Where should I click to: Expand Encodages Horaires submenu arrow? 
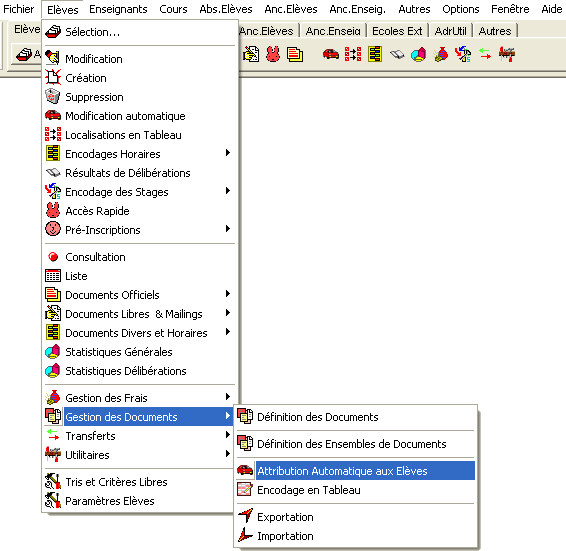click(227, 153)
